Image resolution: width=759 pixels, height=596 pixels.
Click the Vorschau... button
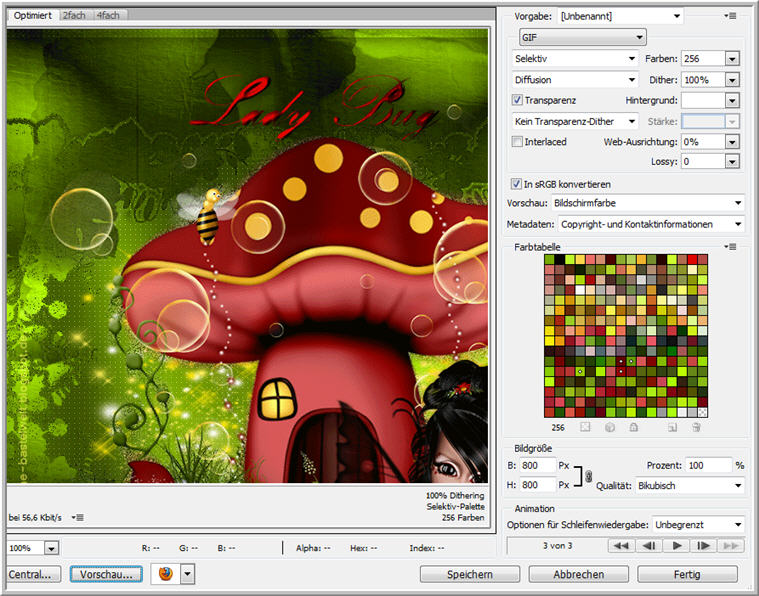coord(106,574)
